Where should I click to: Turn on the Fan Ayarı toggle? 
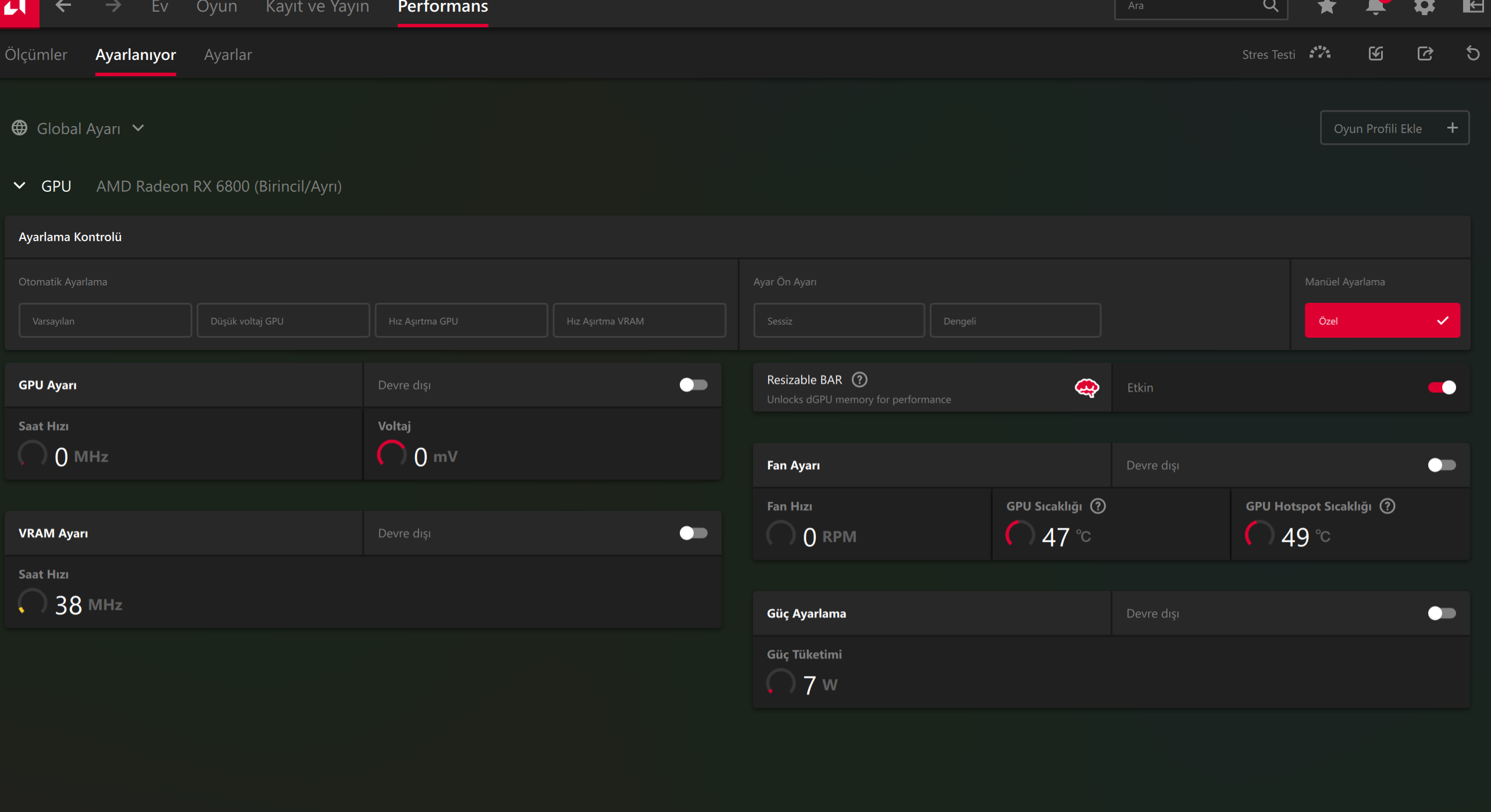click(x=1442, y=465)
